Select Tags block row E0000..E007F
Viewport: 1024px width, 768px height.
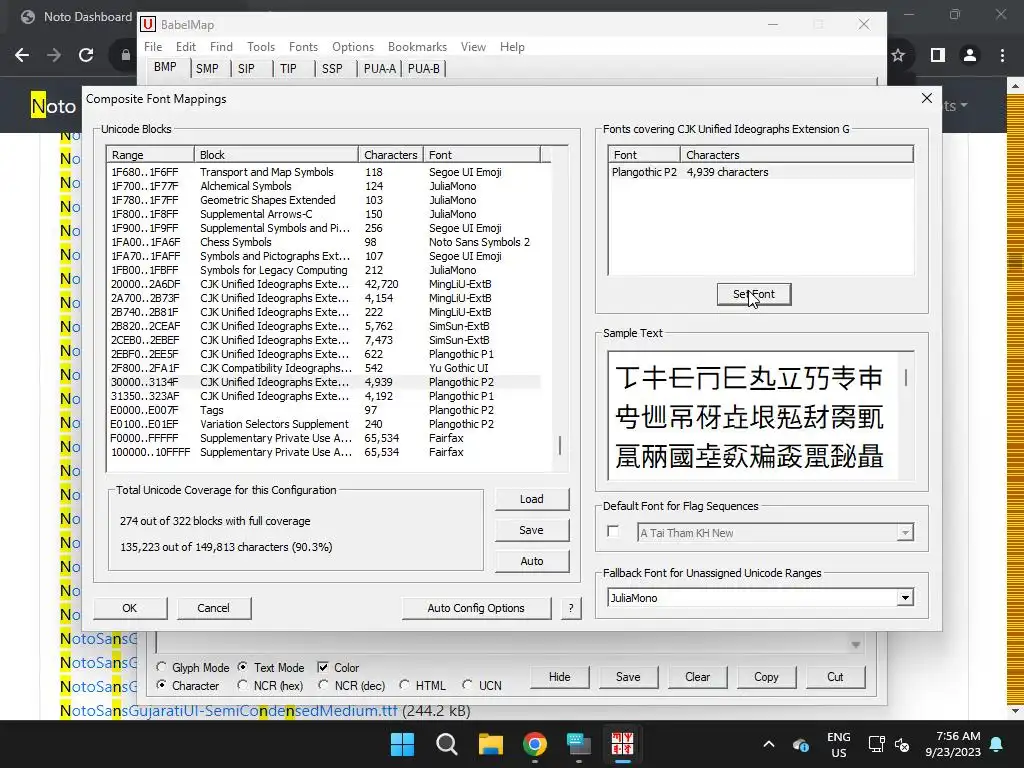click(x=324, y=410)
